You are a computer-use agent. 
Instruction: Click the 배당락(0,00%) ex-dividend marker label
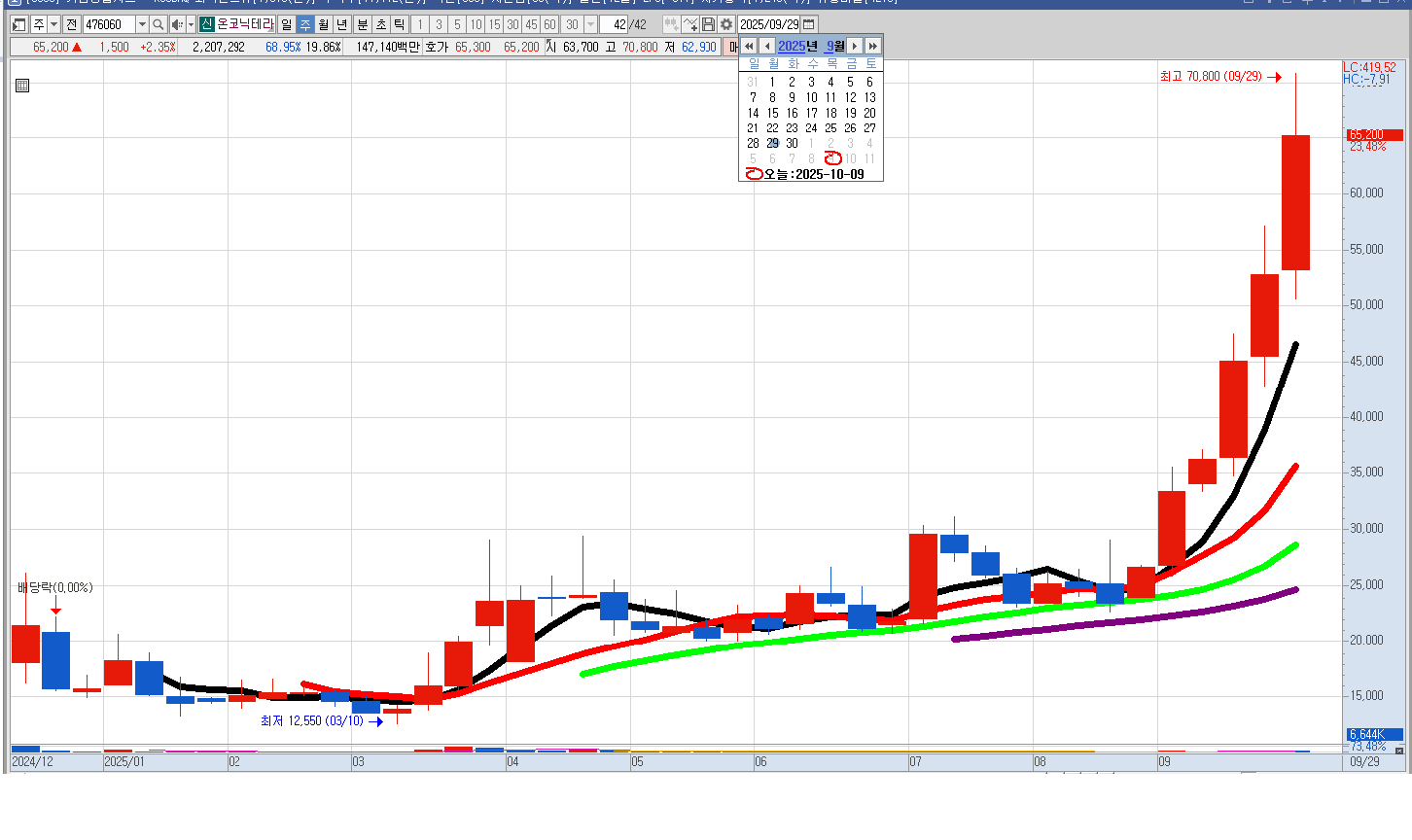(x=54, y=587)
